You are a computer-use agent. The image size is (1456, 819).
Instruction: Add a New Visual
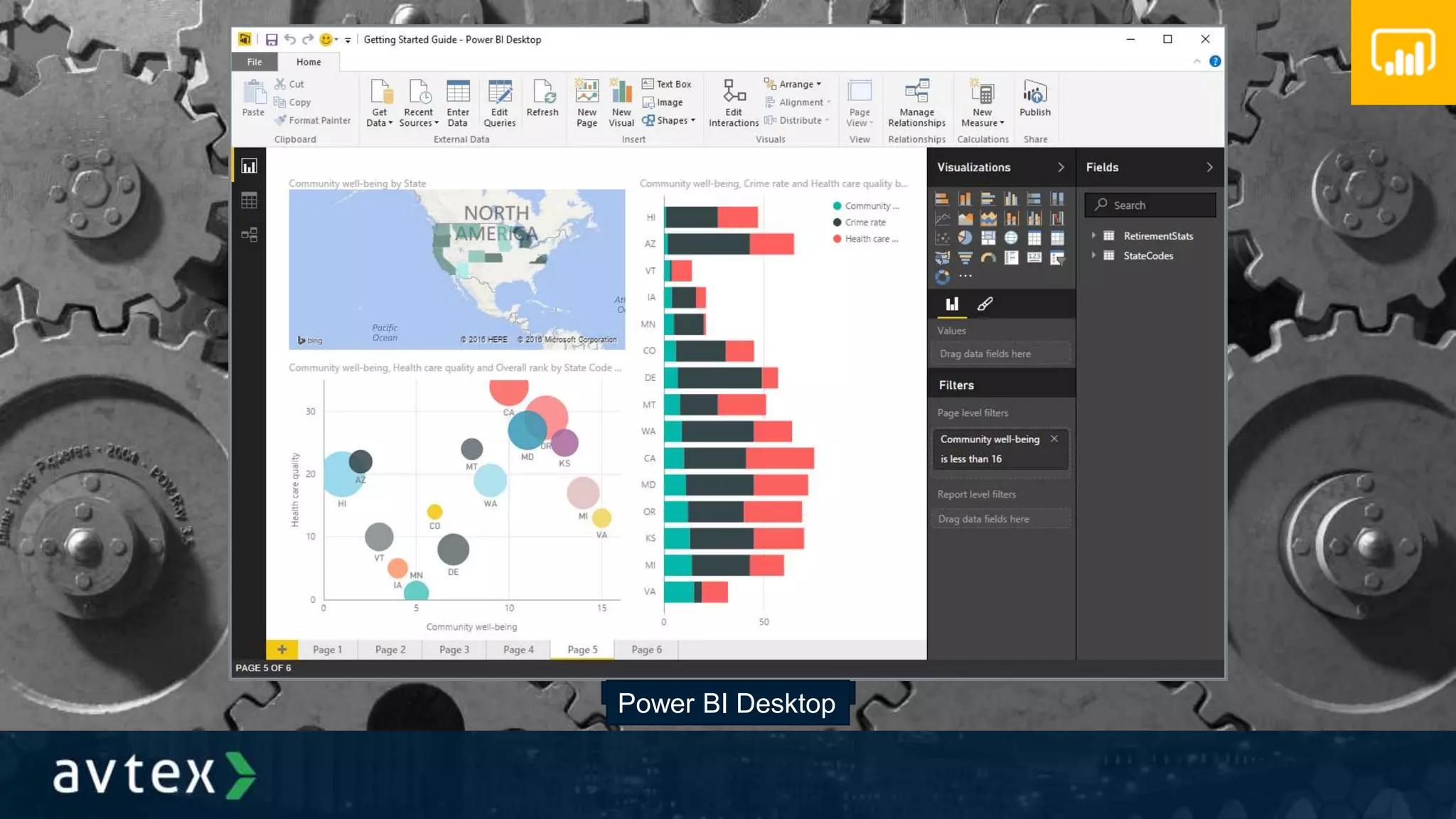click(621, 103)
